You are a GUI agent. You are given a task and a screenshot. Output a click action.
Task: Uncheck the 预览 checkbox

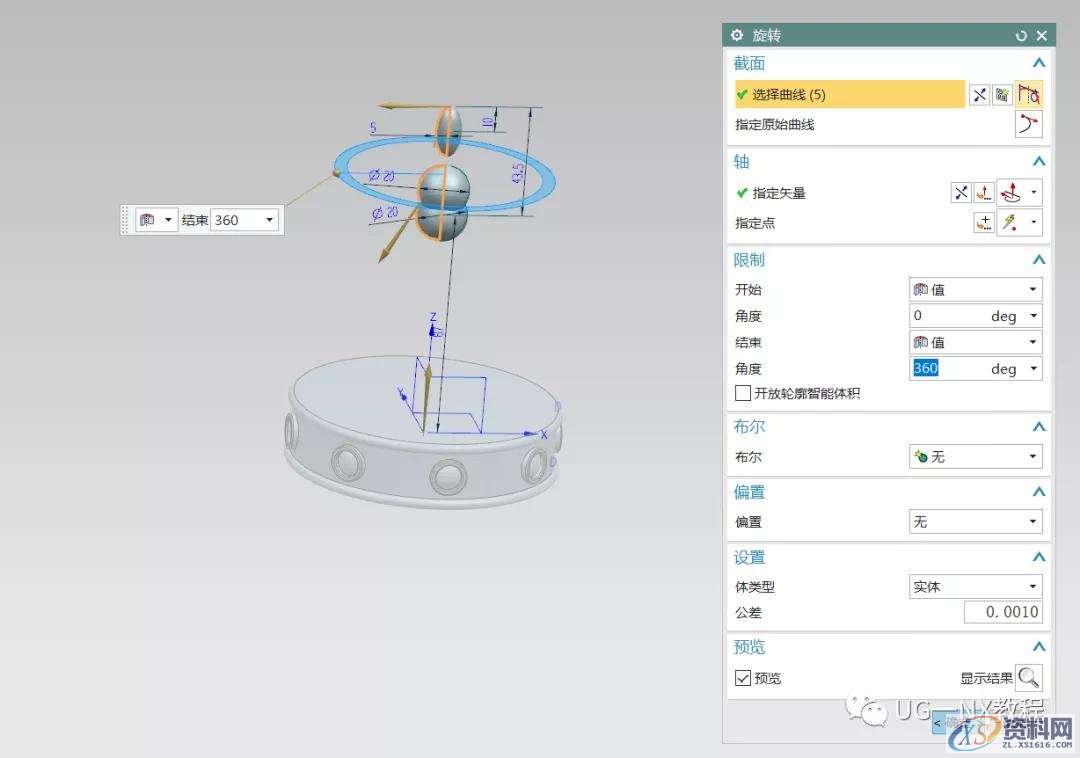743,678
